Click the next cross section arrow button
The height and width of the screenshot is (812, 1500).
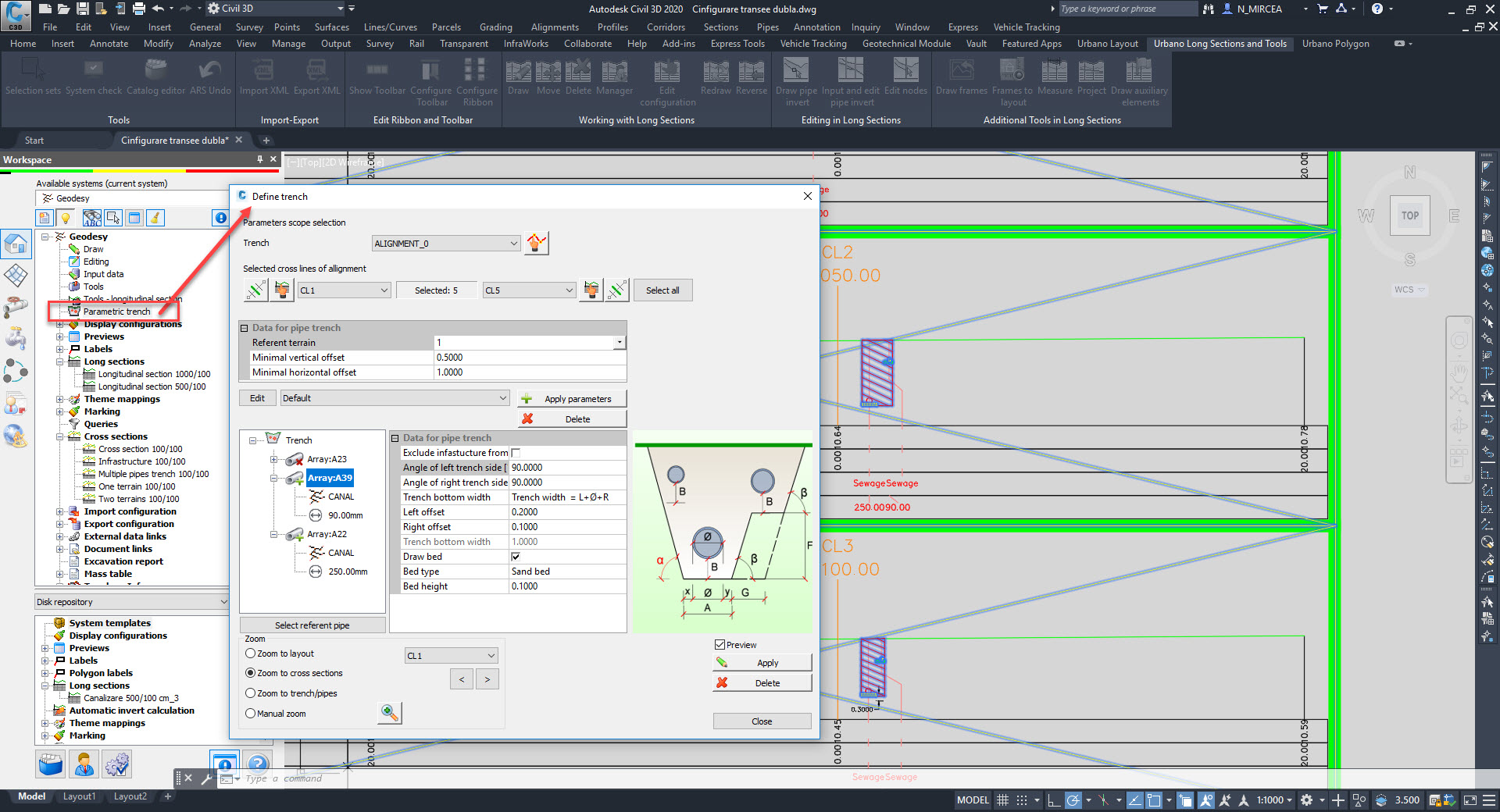tap(487, 679)
